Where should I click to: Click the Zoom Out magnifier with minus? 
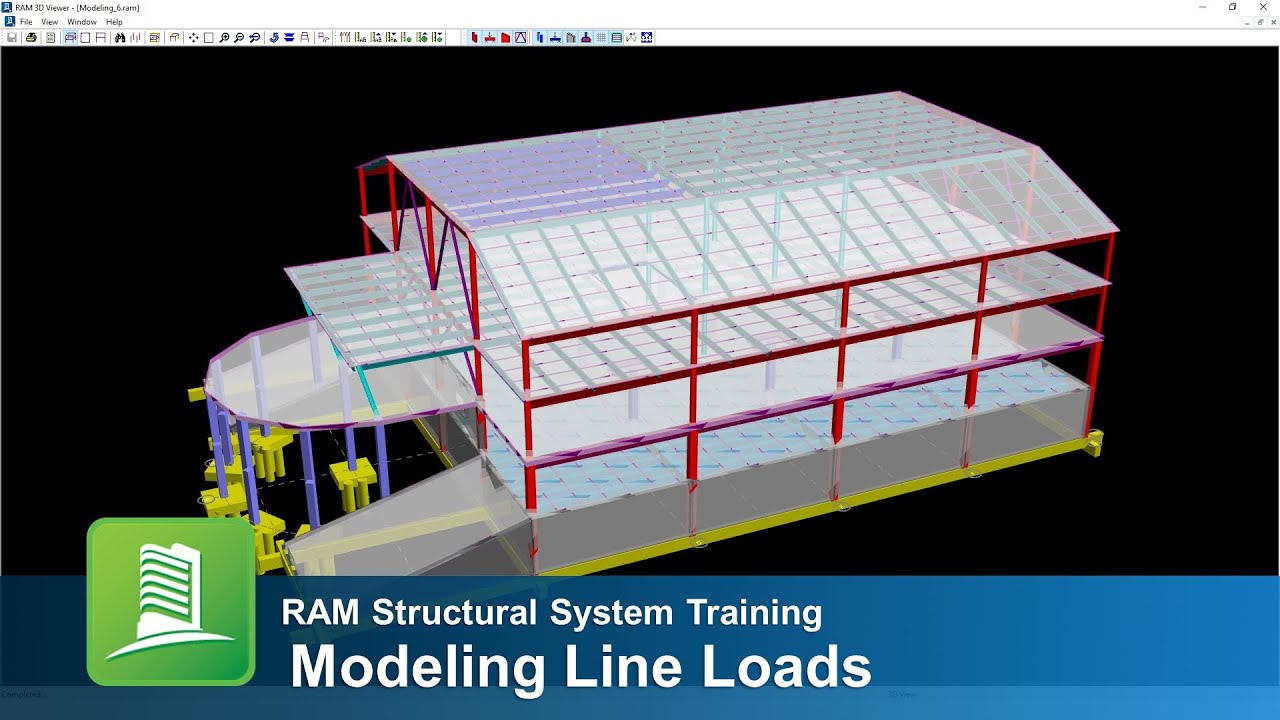tap(239, 38)
